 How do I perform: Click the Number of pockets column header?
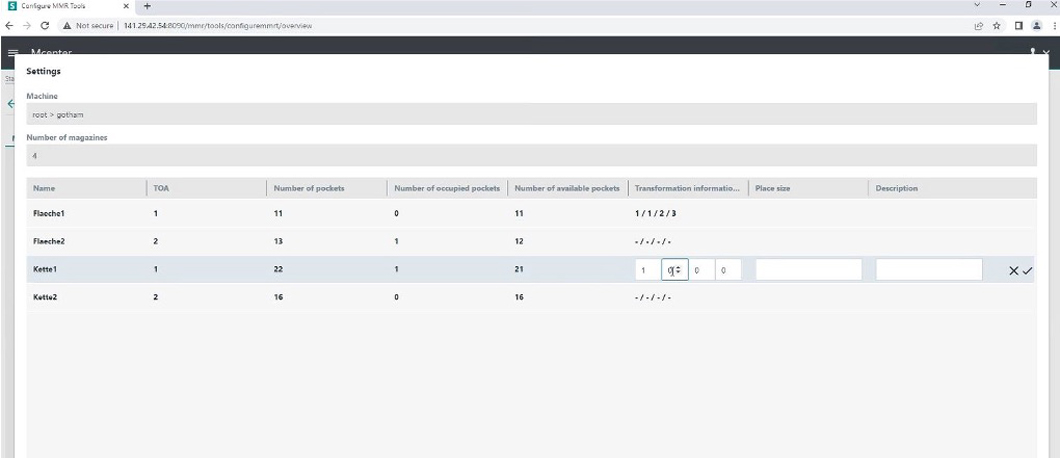309,188
